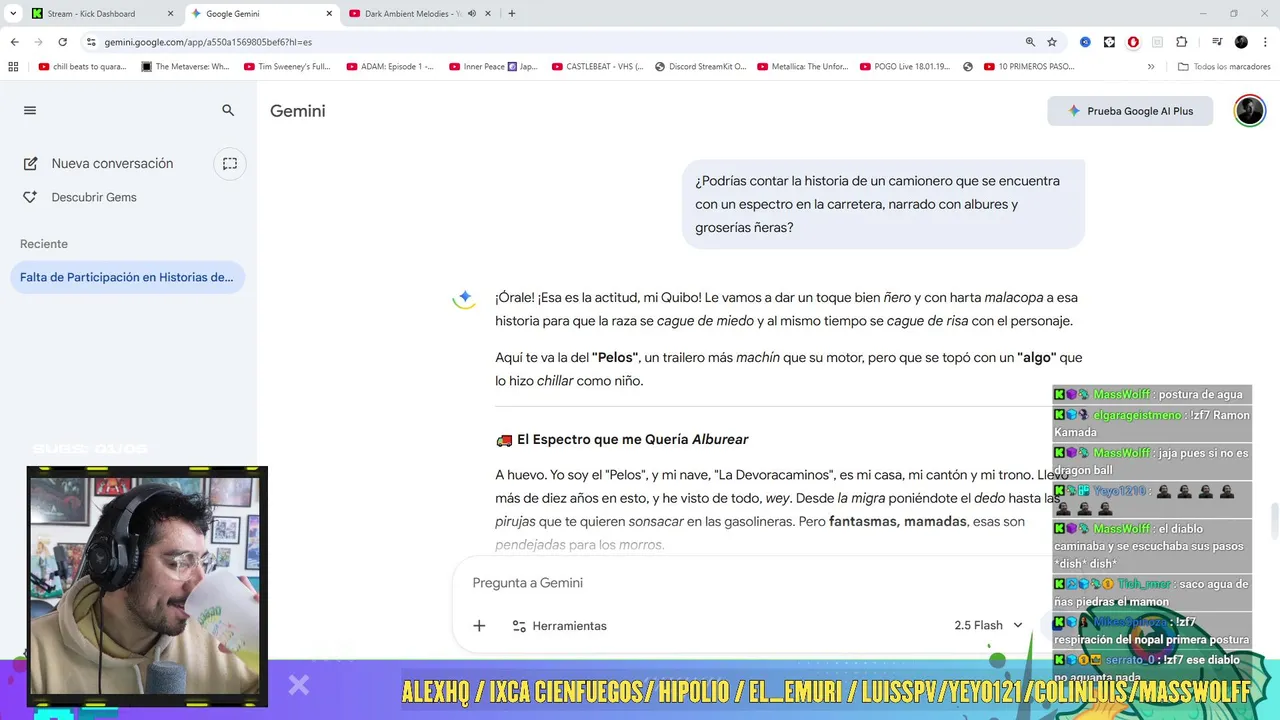This screenshot has width=1280, height=720.
Task: Open Chrome three-dot menu
Action: 1264,42
